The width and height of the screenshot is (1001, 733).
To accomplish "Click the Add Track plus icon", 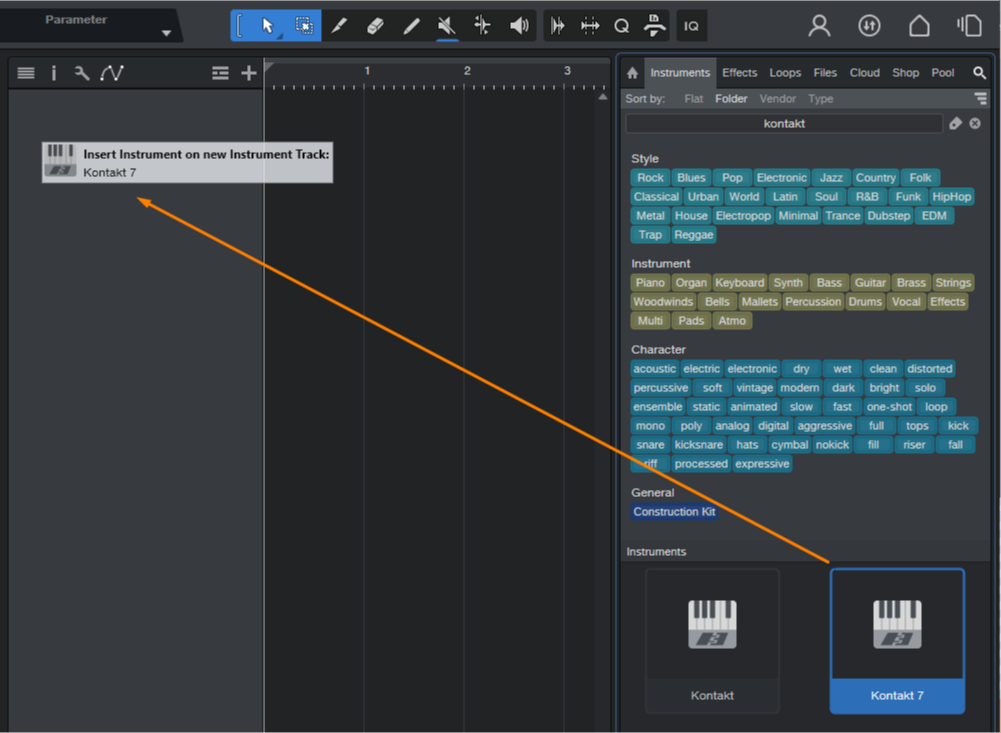I will (249, 73).
